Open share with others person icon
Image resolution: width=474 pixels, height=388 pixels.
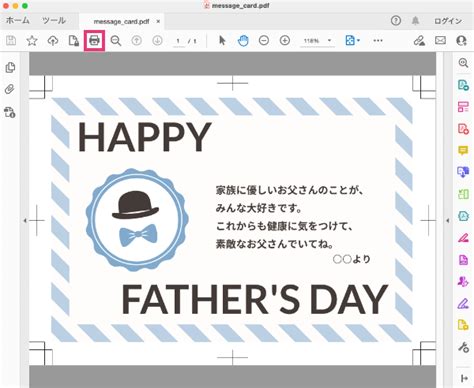461,41
